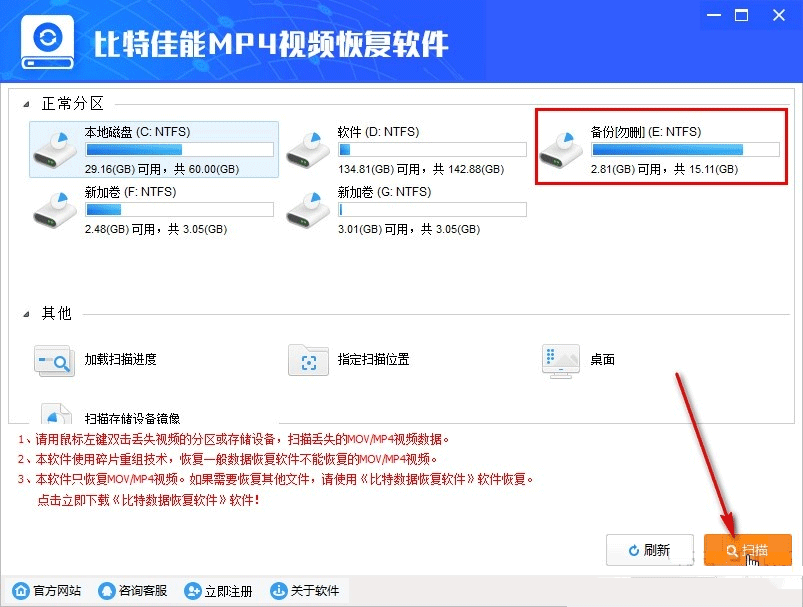Choose 加载扫描进度 option text
The width and height of the screenshot is (803, 607).
coord(120,360)
